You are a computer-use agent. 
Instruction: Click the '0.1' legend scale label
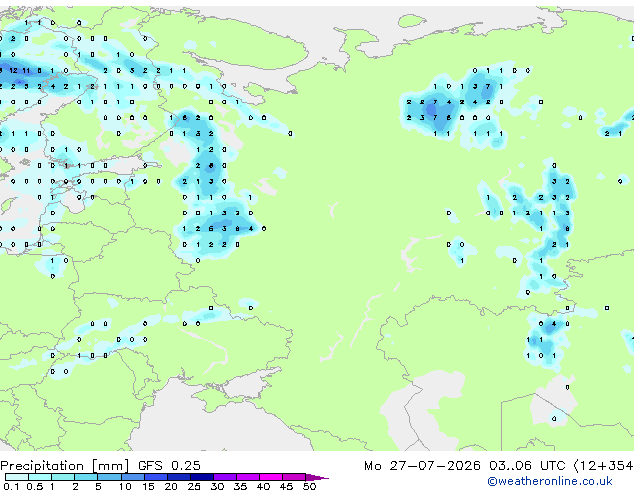pyautogui.click(x=10, y=486)
